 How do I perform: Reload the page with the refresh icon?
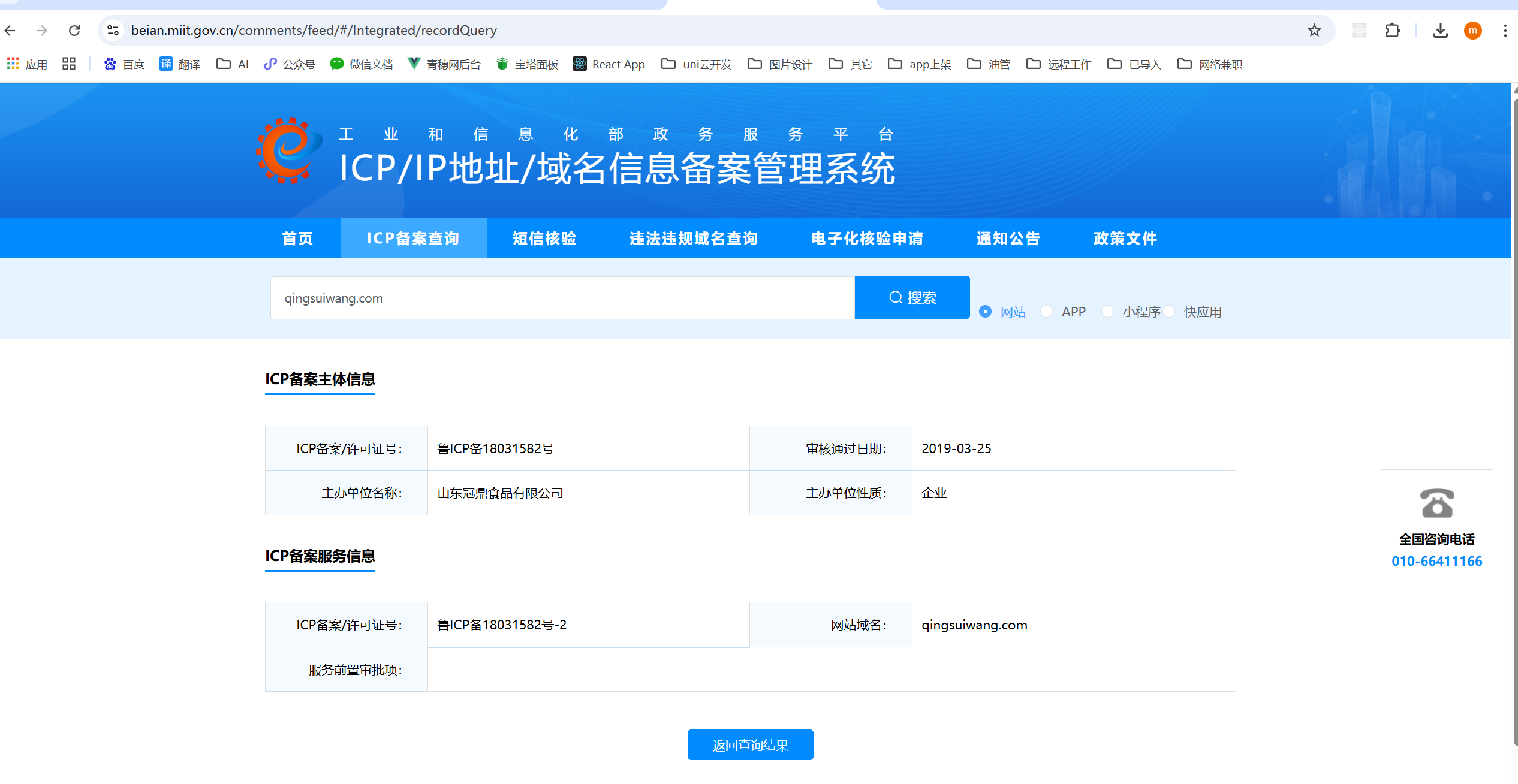pos(74,30)
